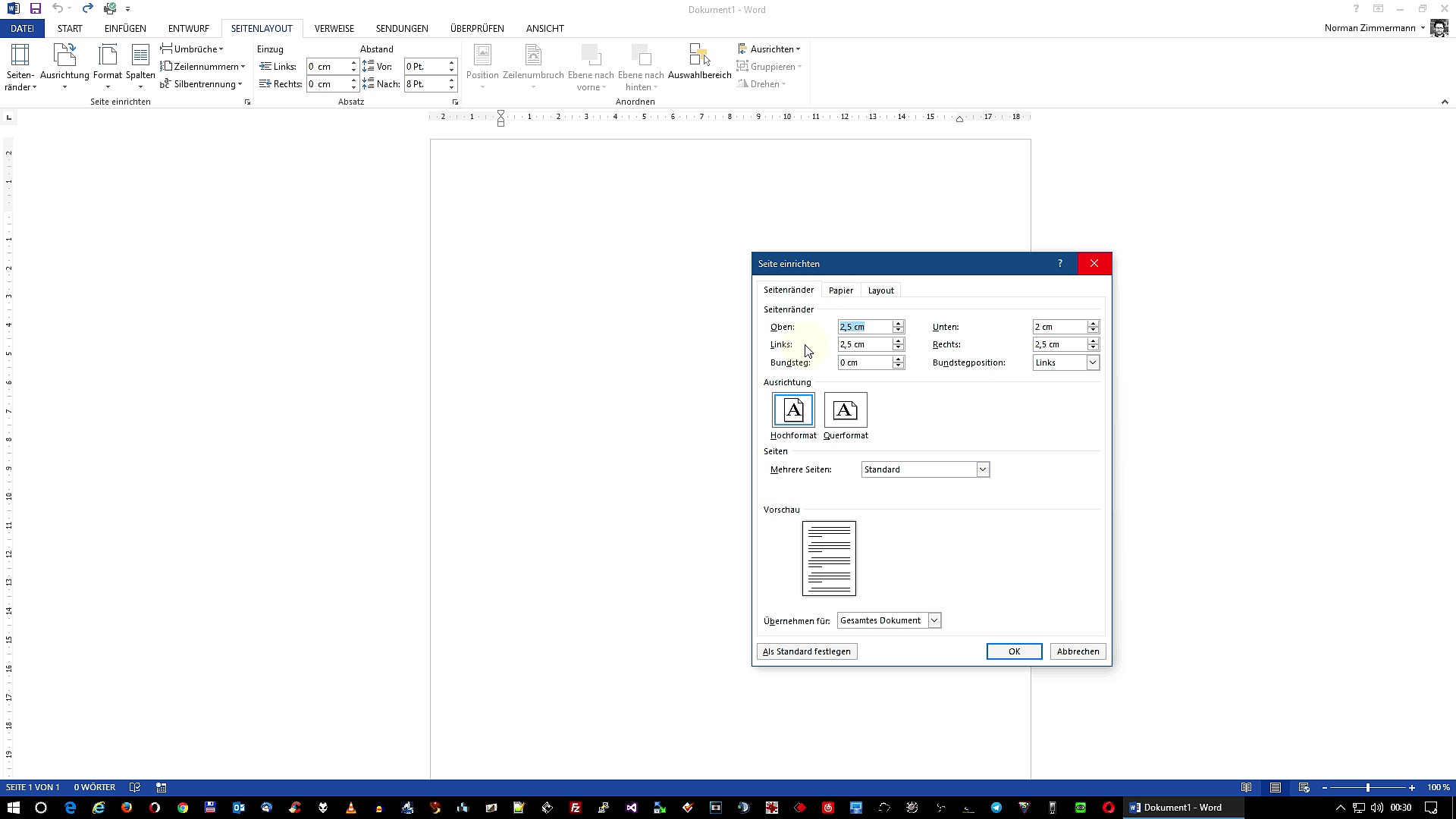Select Querformat landscape orientation
This screenshot has height=819, width=1456.
846,411
